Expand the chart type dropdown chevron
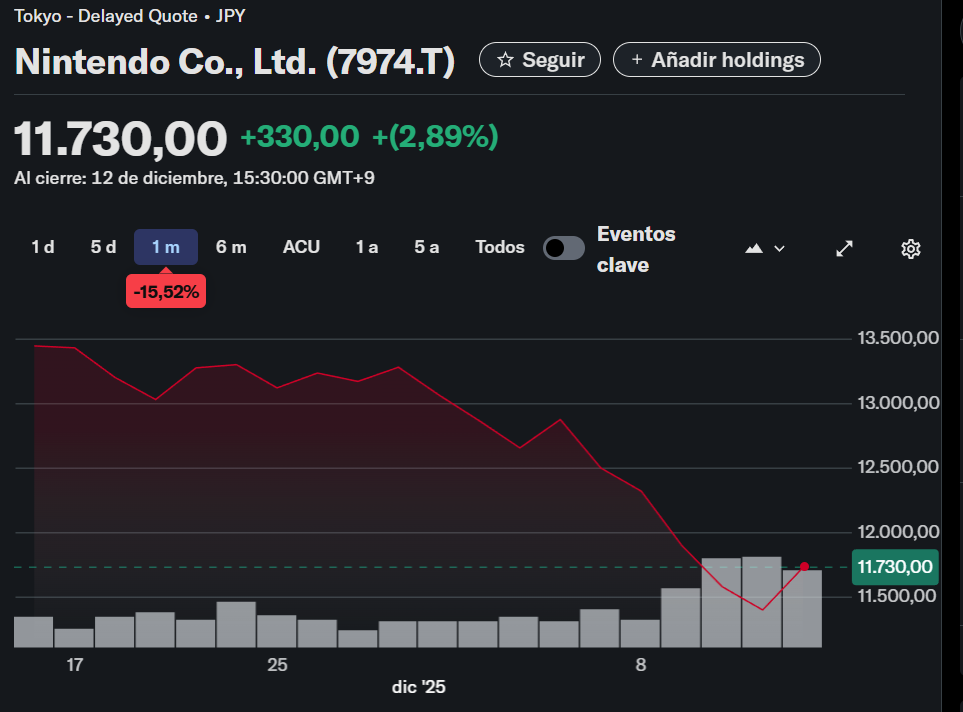The height and width of the screenshot is (712, 963). coord(779,249)
